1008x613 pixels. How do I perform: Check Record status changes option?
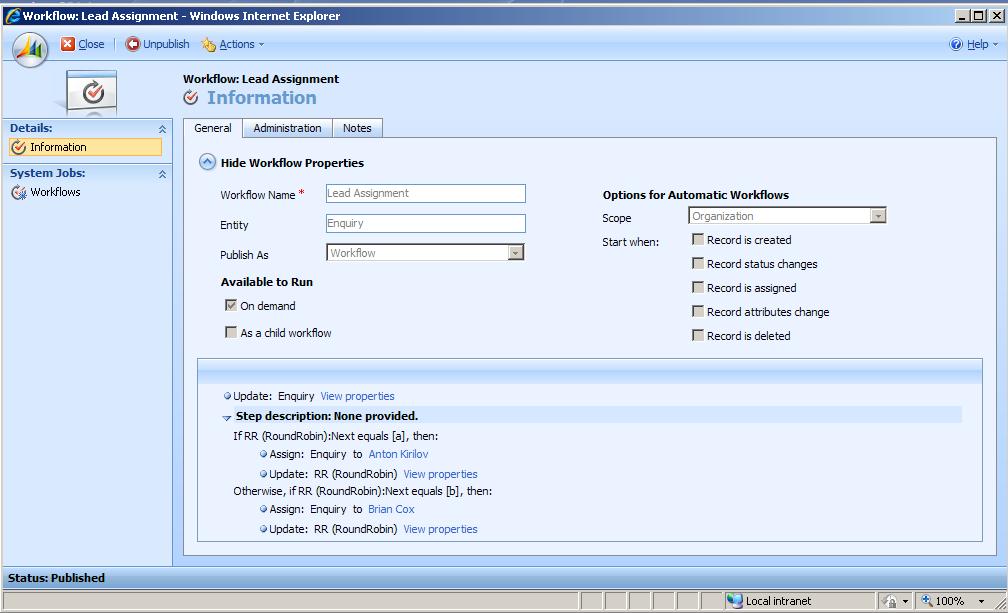[x=698, y=263]
